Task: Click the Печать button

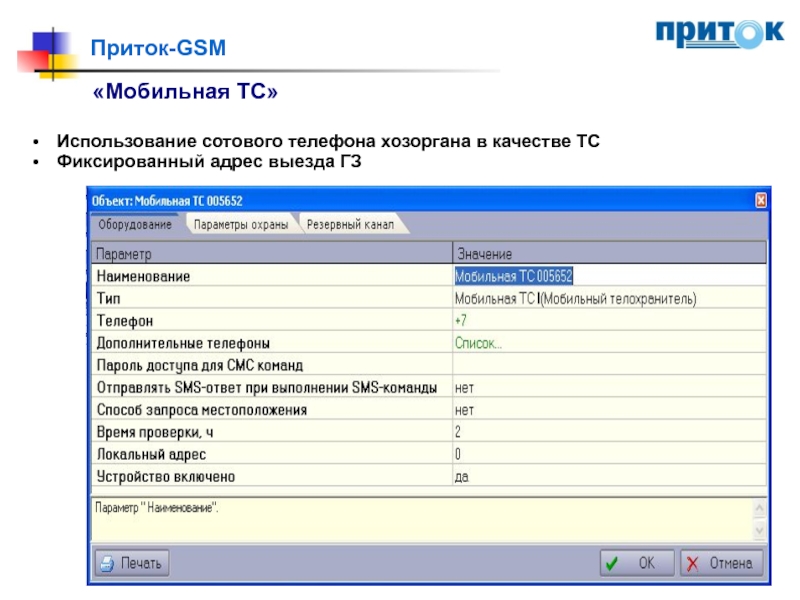Action: coord(132,563)
